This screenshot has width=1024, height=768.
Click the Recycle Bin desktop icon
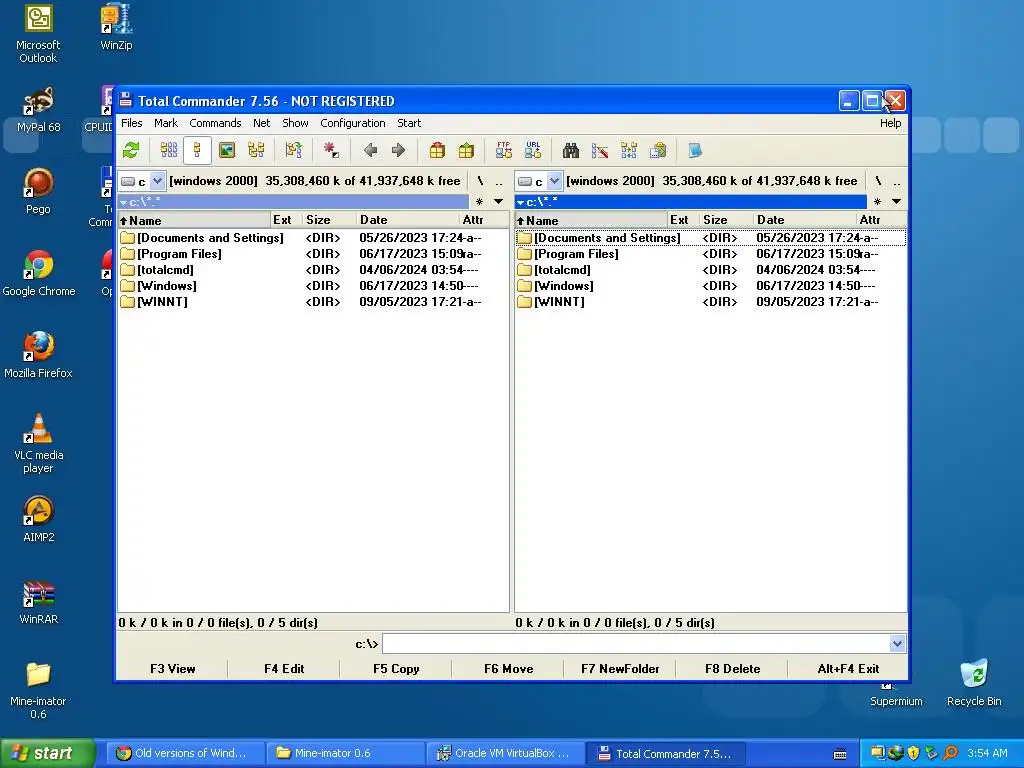coord(974,683)
